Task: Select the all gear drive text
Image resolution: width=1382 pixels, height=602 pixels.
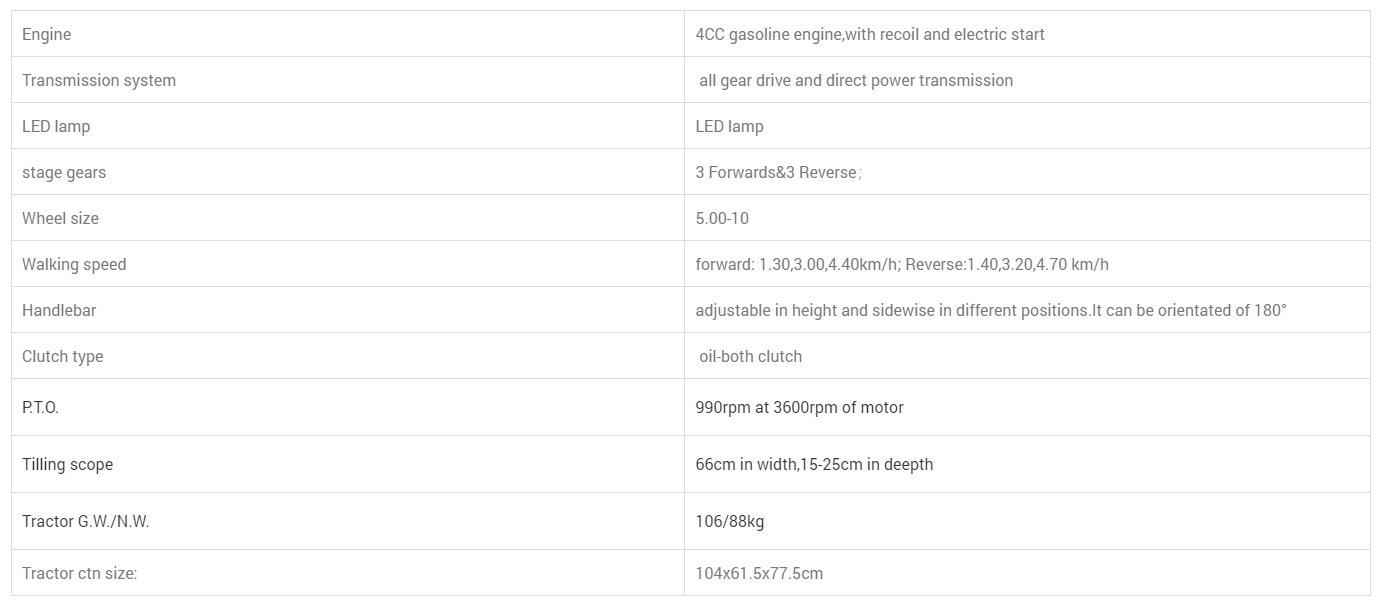Action: [856, 80]
